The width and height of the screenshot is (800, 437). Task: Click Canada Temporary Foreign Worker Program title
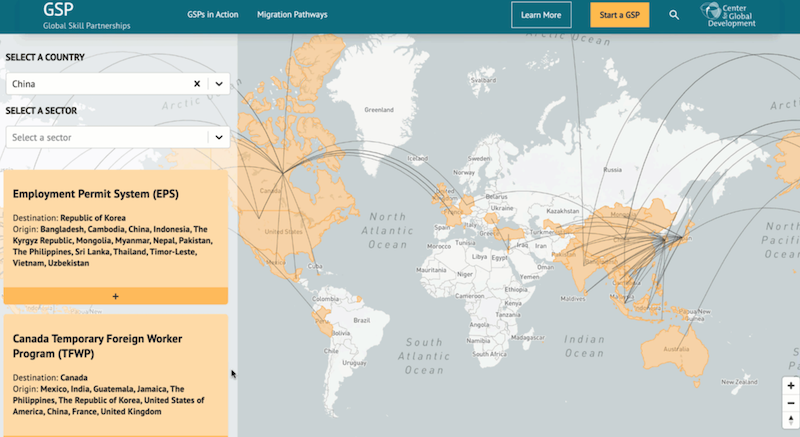[x=97, y=346]
